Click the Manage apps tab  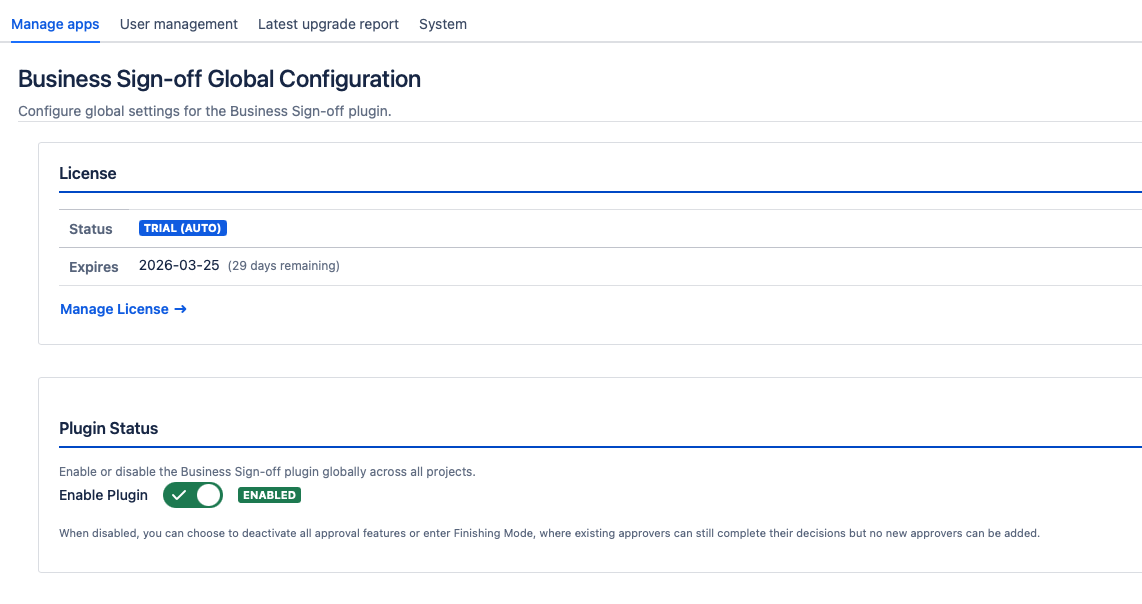click(x=55, y=24)
